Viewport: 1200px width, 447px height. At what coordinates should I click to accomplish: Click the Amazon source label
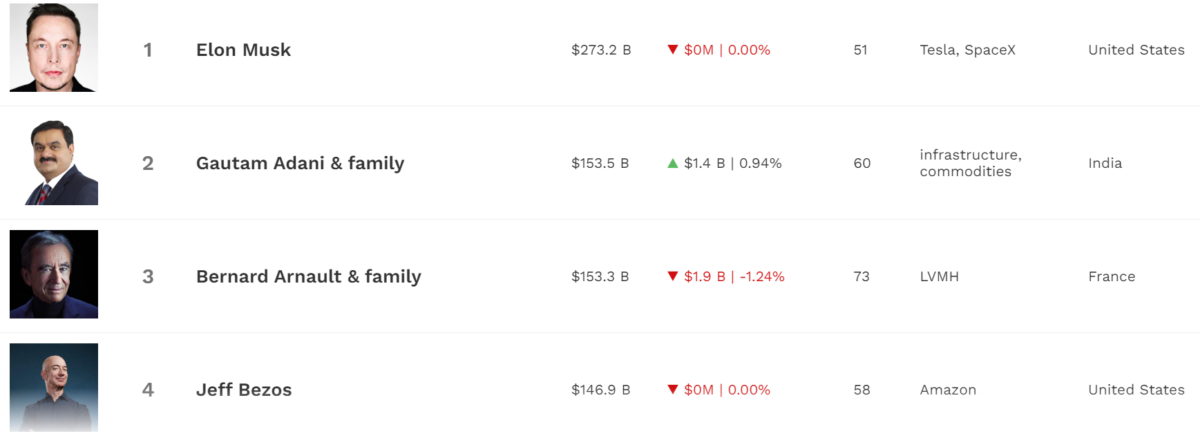tap(948, 390)
